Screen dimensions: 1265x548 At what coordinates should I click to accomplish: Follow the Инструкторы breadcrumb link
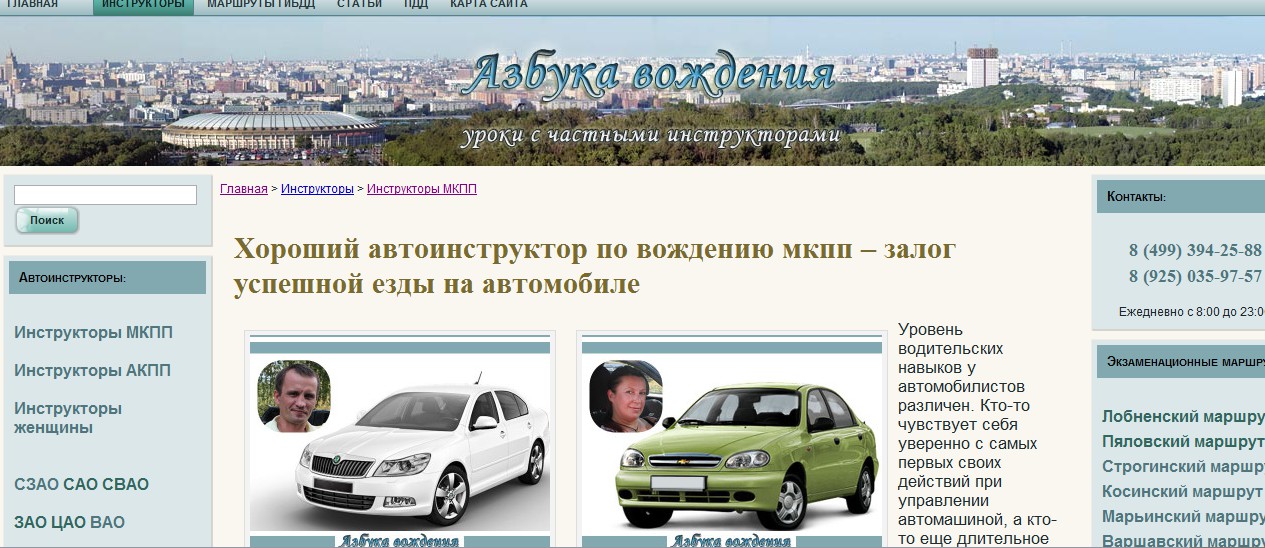coord(317,189)
